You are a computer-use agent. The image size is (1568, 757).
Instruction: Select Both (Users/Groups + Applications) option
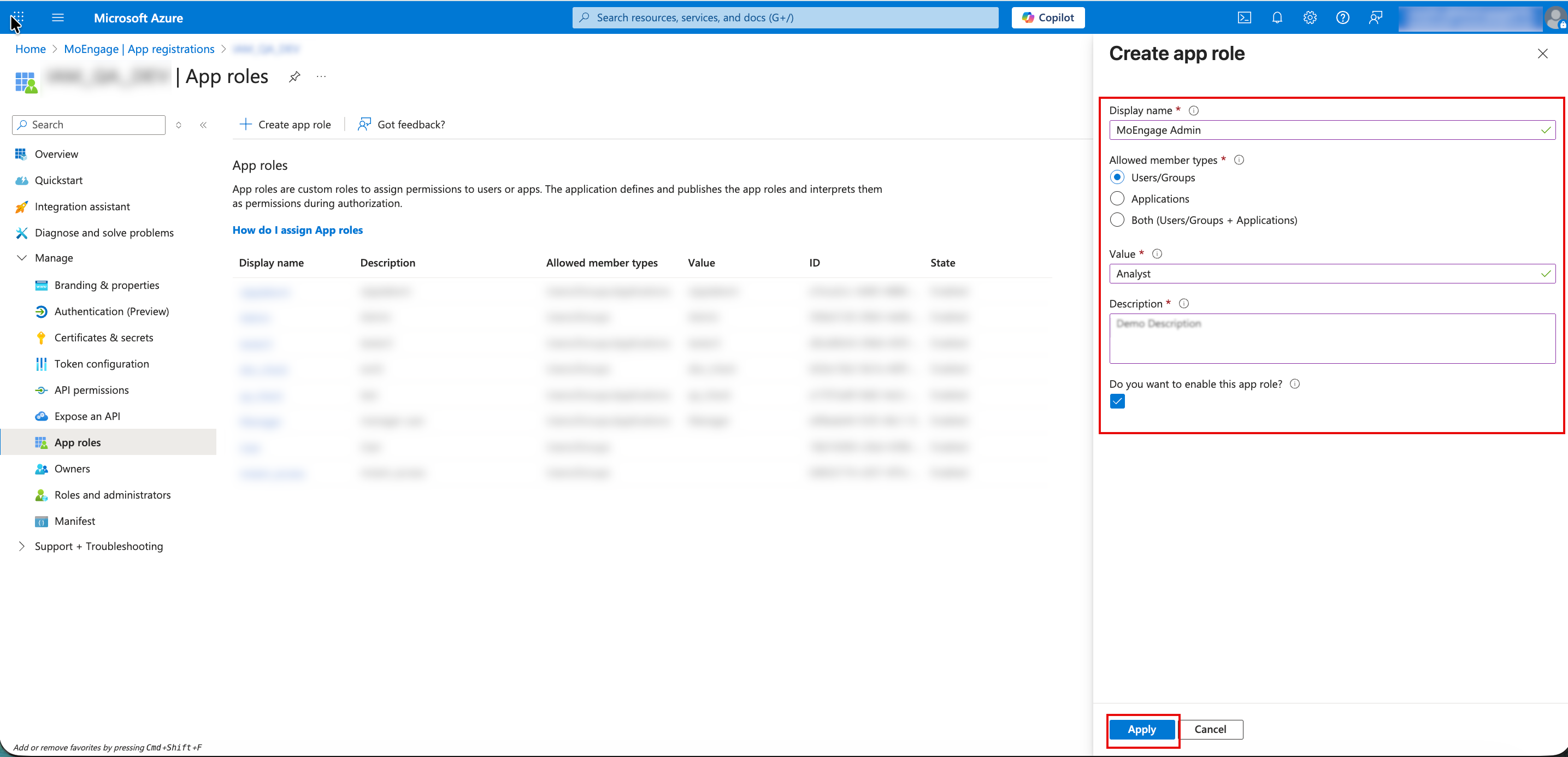[x=1117, y=220]
